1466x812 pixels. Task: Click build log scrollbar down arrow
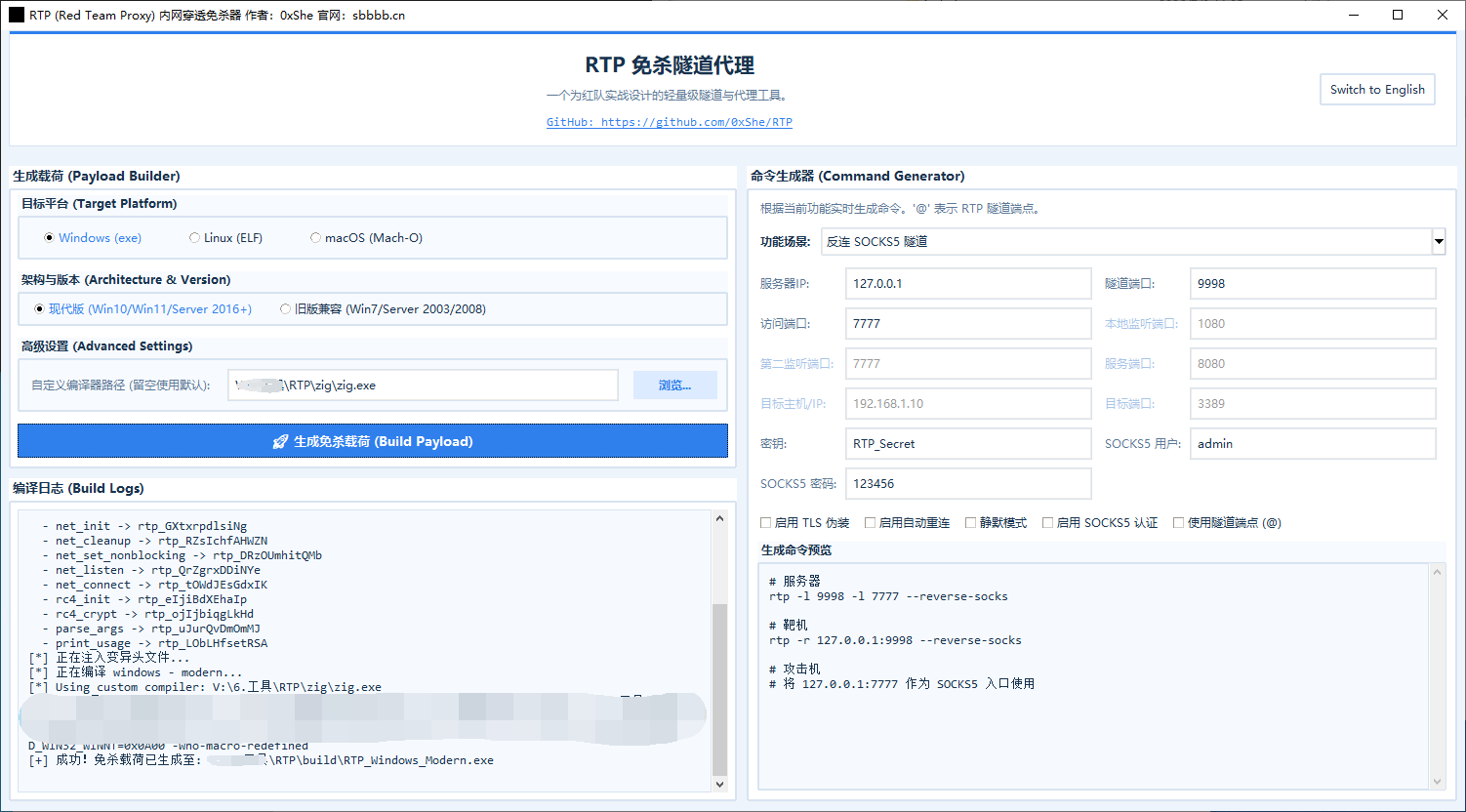click(x=720, y=783)
